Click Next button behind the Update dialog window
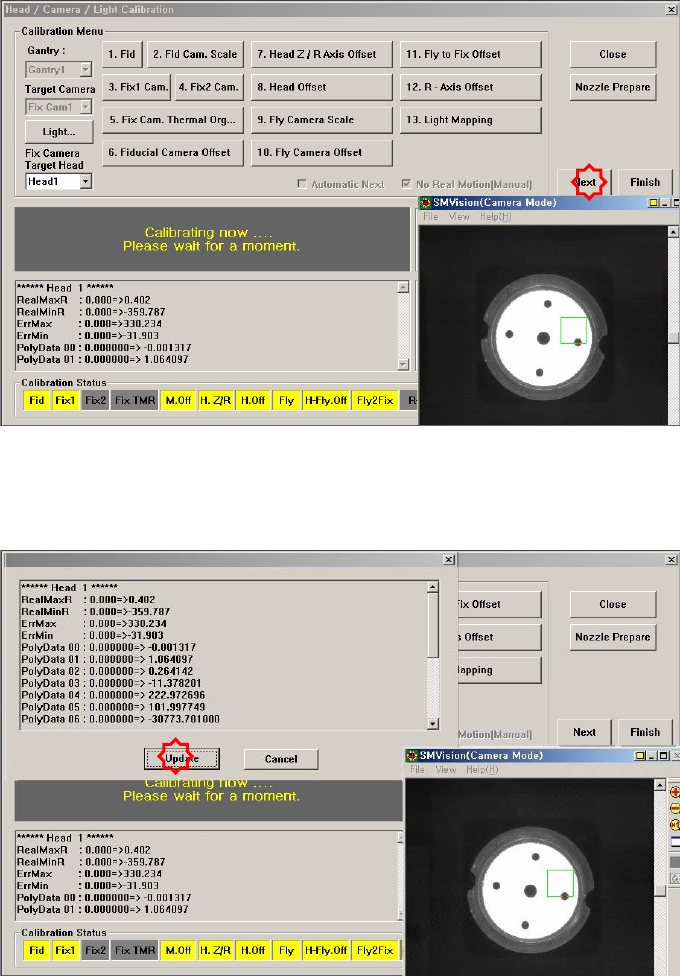Screen dimensions: 680x976 click(x=584, y=733)
